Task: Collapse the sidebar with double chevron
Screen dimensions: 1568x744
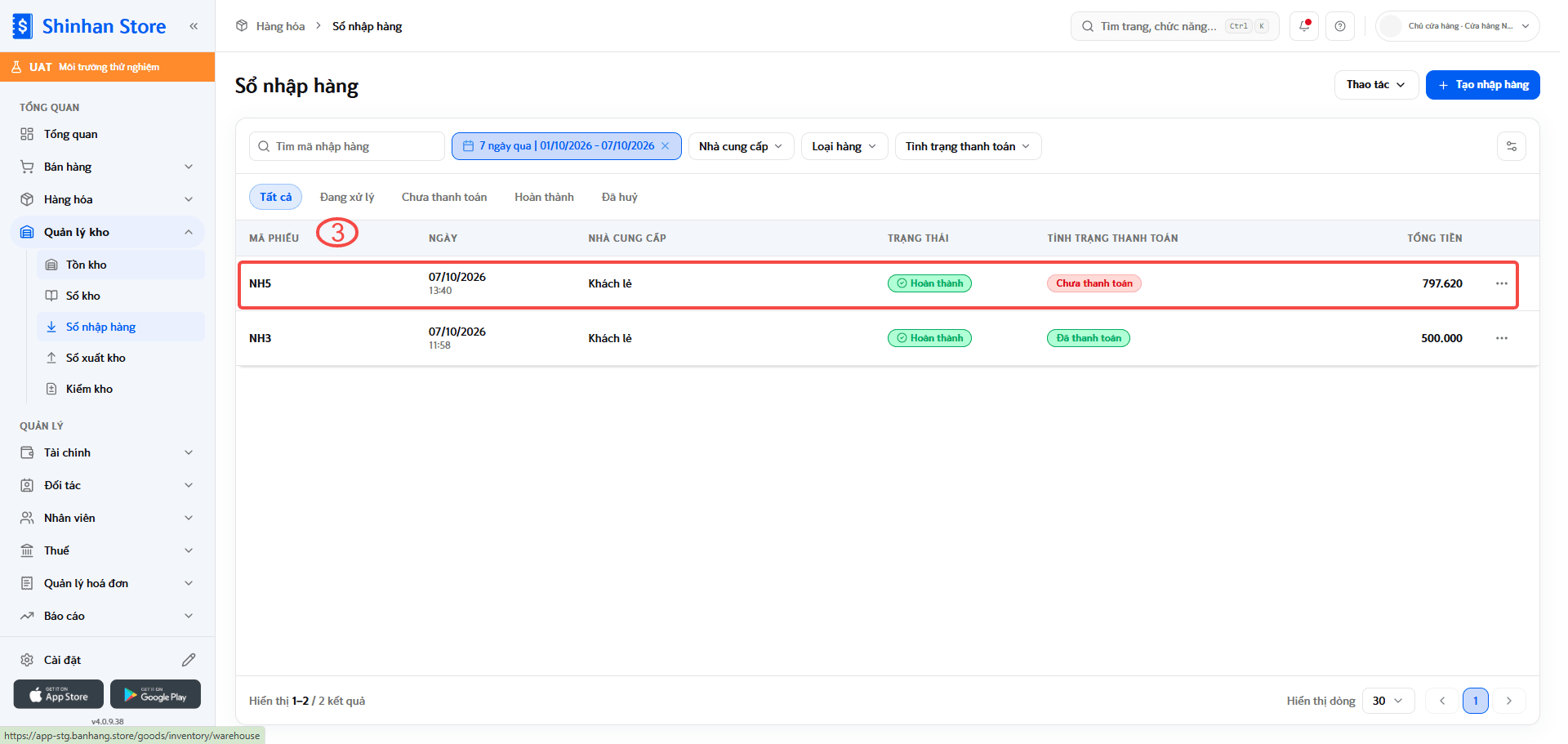Action: click(x=194, y=26)
